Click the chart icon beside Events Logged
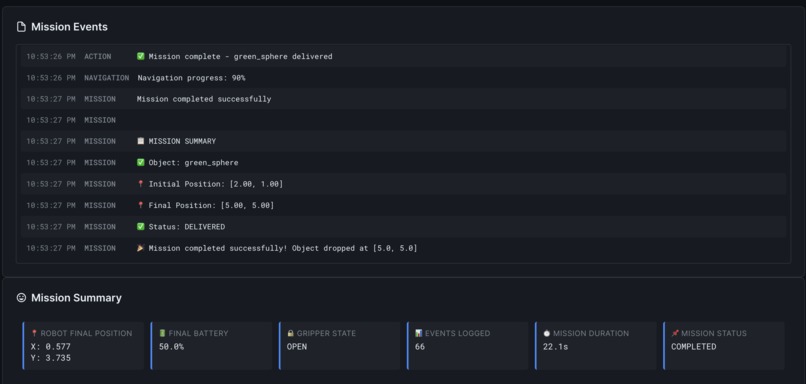The height and width of the screenshot is (384, 806). tap(418, 333)
